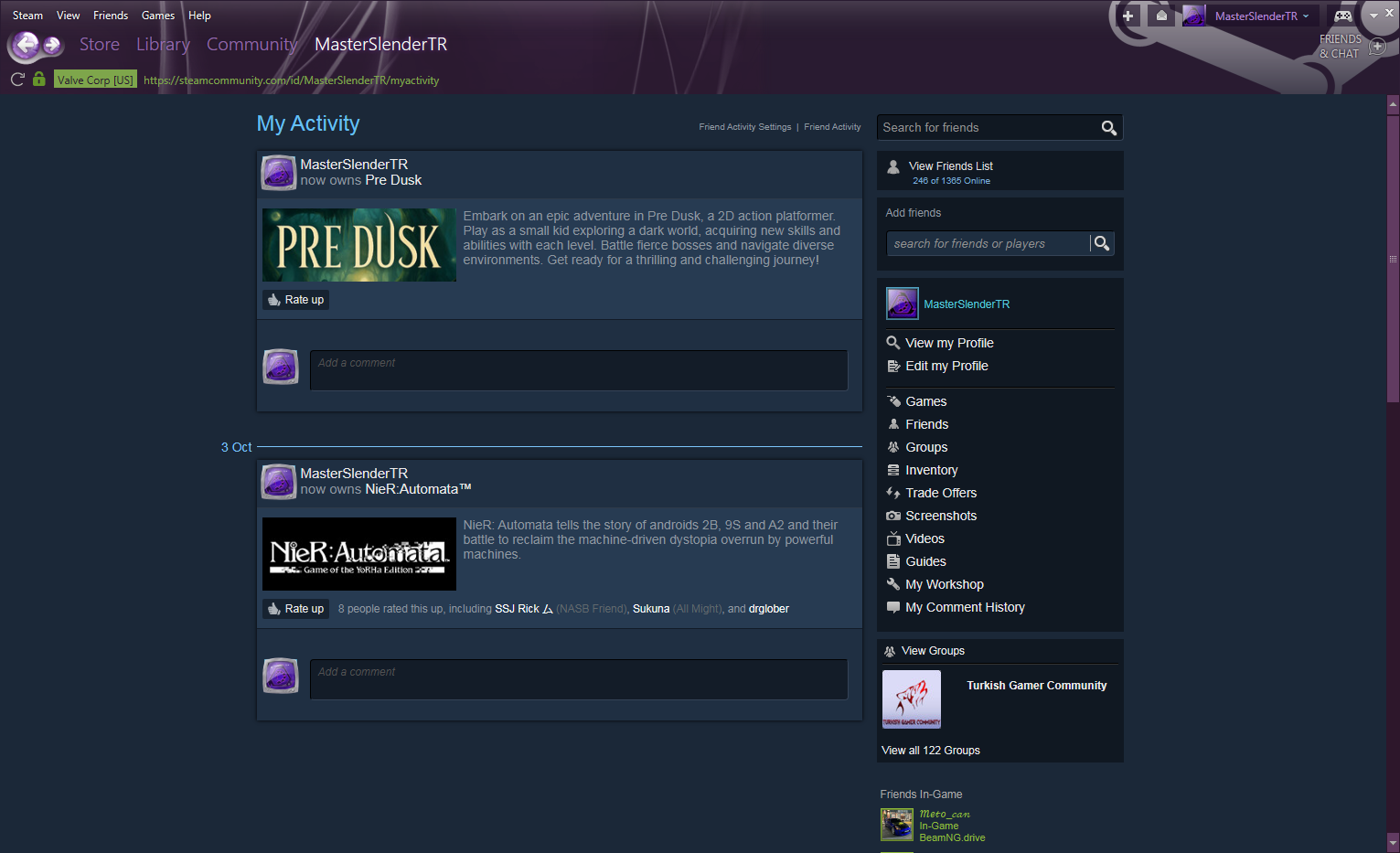Rate up the Pre Dusk post

click(296, 300)
